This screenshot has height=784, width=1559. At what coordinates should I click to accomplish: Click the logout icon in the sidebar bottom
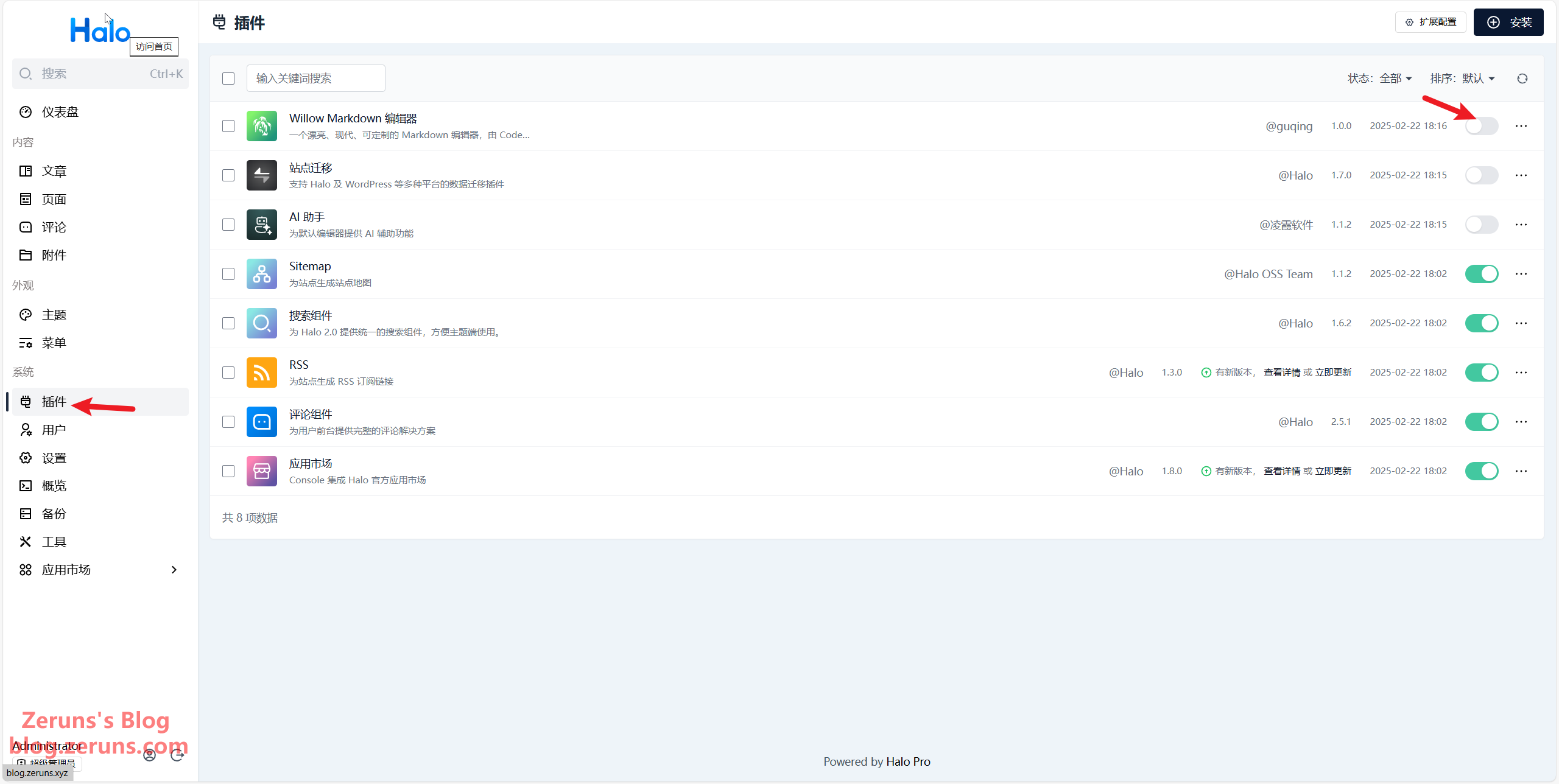(x=177, y=755)
